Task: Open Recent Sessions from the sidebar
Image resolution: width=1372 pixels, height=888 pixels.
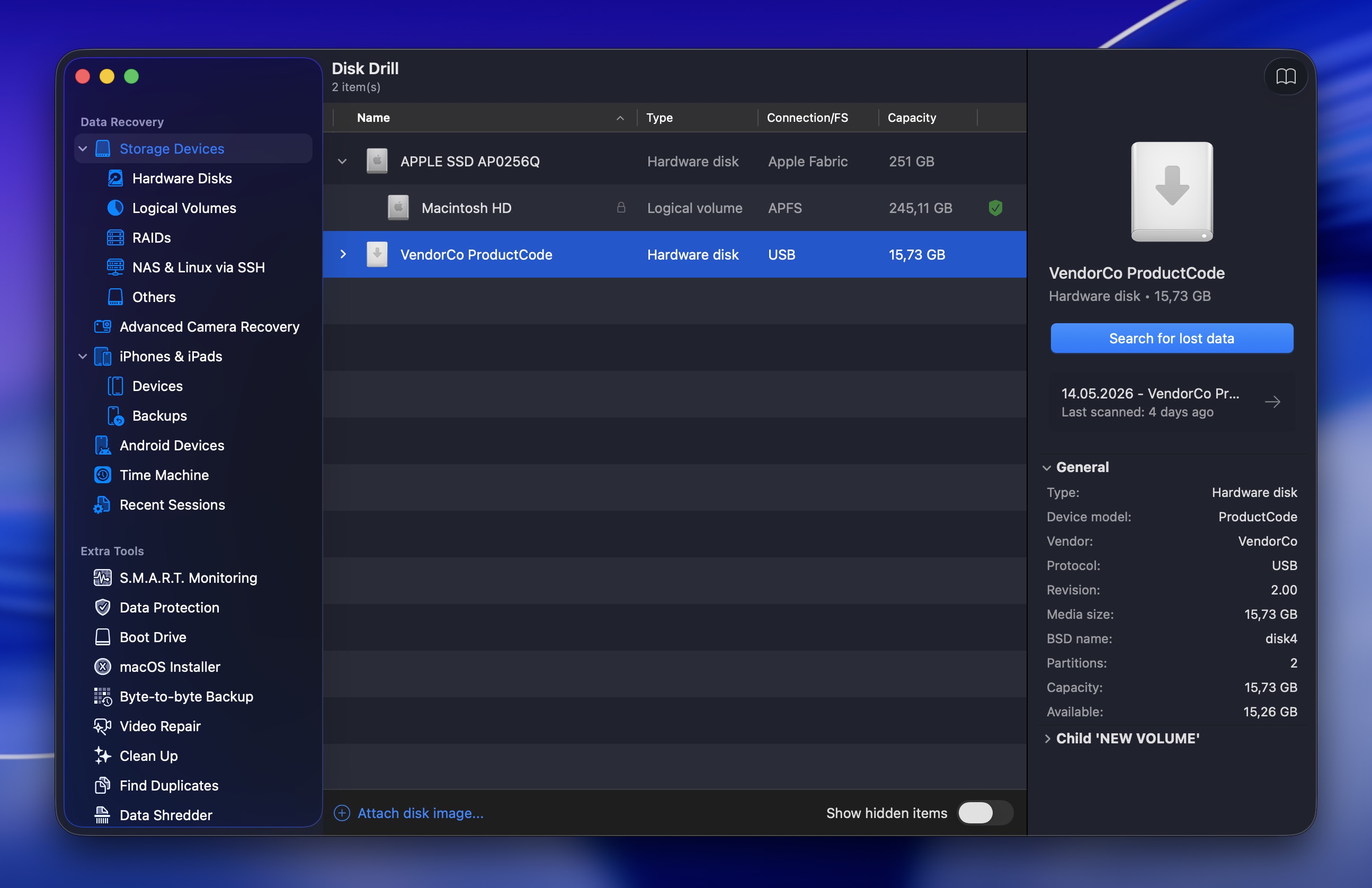Action: click(x=194, y=504)
